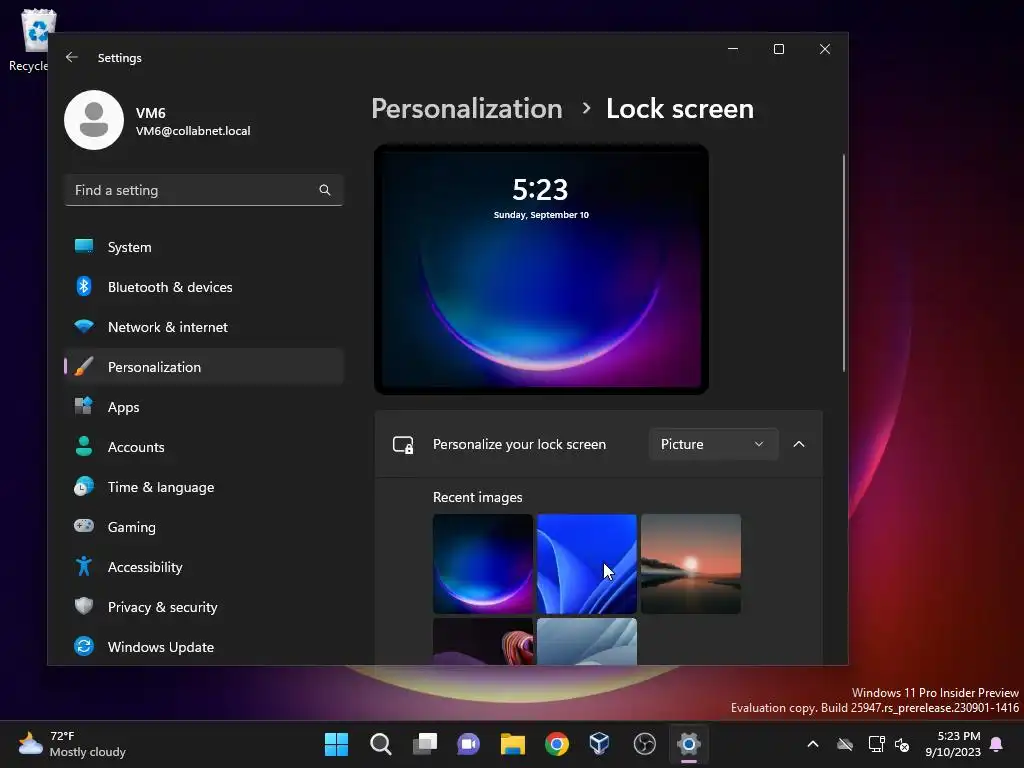Click the Recent images heading
Viewport: 1024px width, 768px height.
(477, 497)
